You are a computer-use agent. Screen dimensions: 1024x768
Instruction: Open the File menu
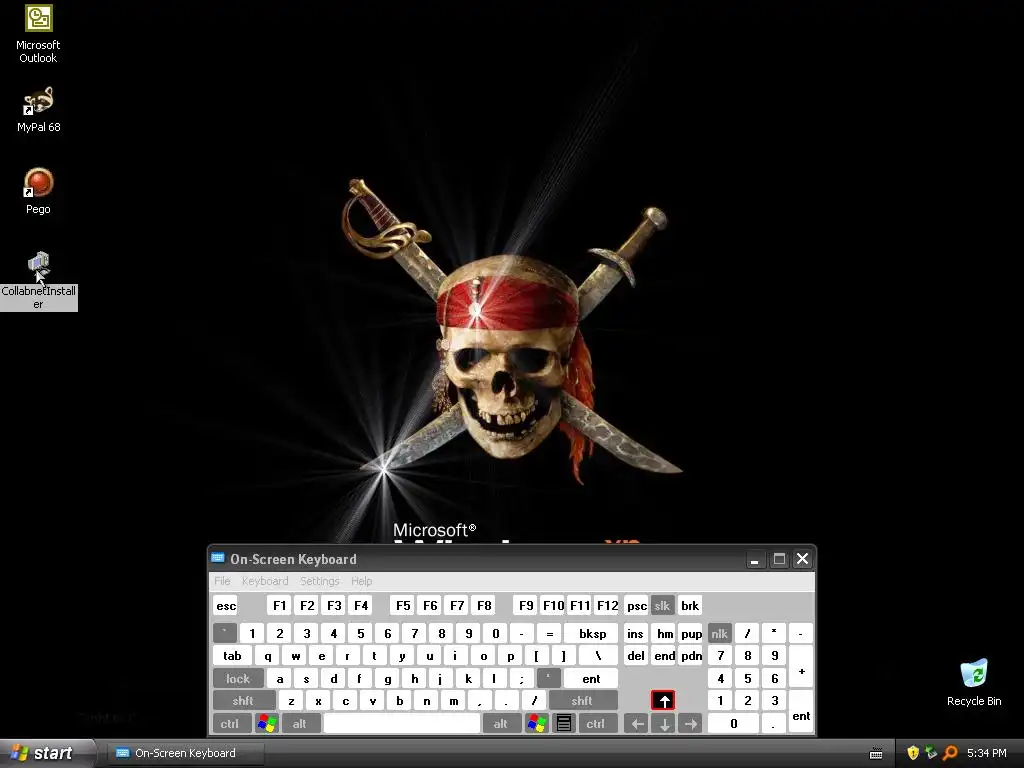tap(222, 581)
